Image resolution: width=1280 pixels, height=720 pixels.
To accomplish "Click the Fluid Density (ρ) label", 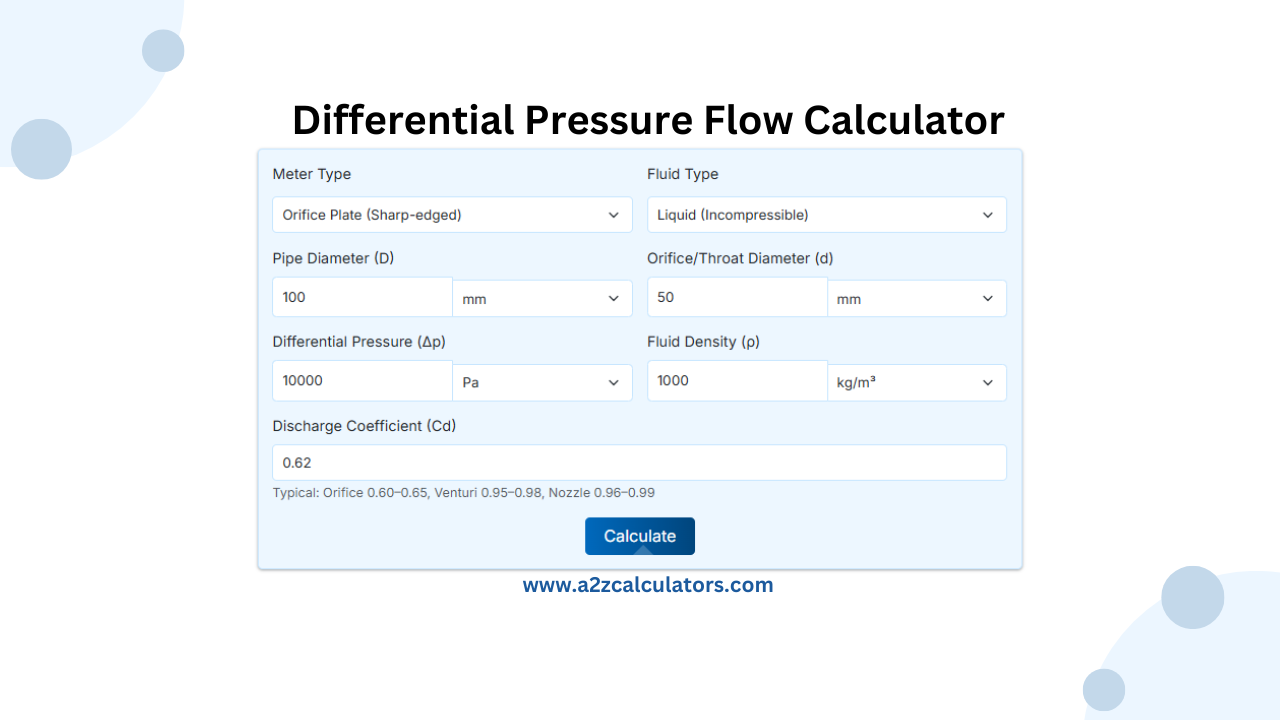I will click(703, 341).
